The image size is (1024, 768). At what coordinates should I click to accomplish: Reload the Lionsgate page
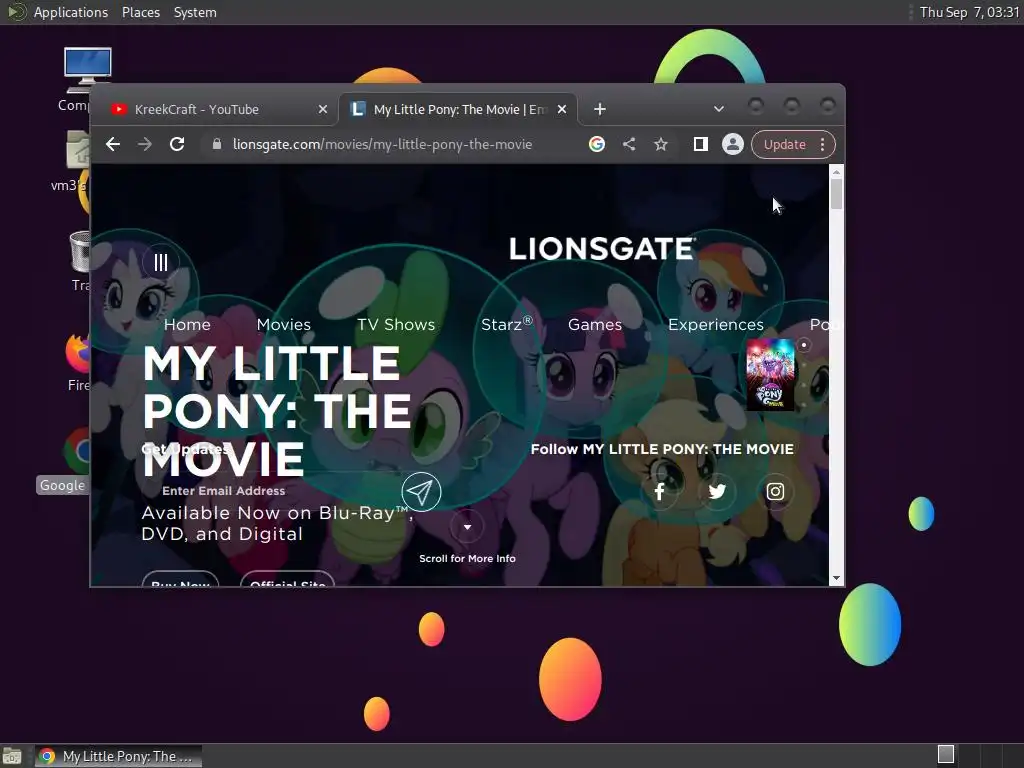point(177,144)
